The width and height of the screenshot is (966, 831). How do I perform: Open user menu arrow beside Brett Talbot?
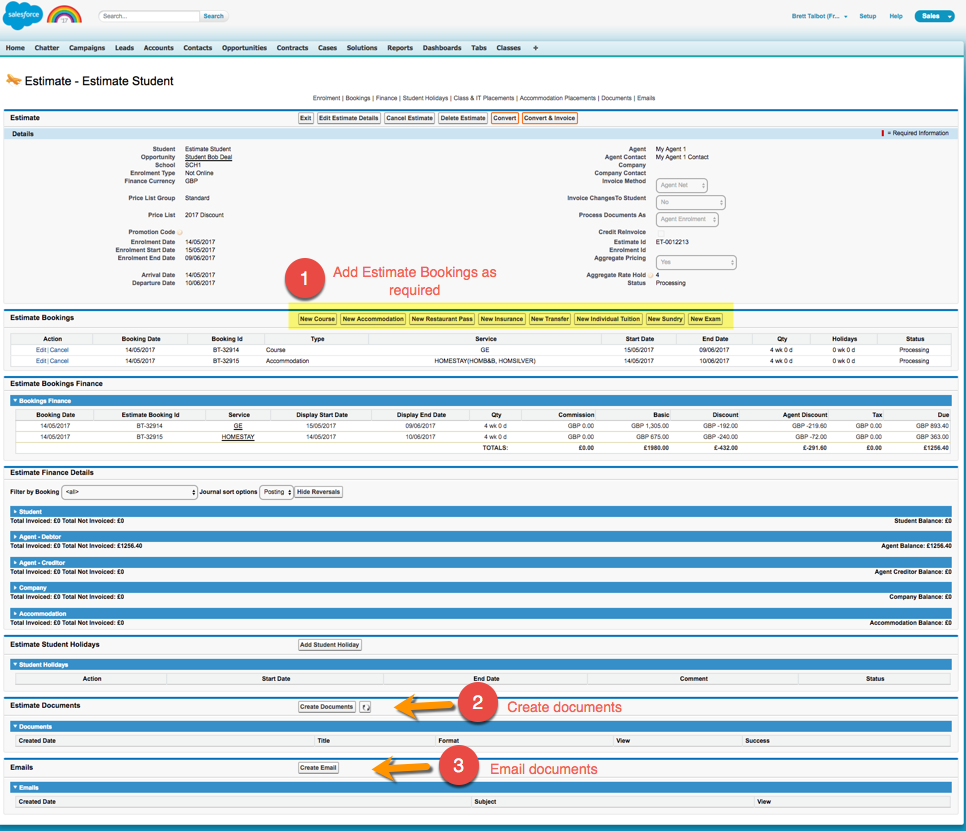point(846,17)
